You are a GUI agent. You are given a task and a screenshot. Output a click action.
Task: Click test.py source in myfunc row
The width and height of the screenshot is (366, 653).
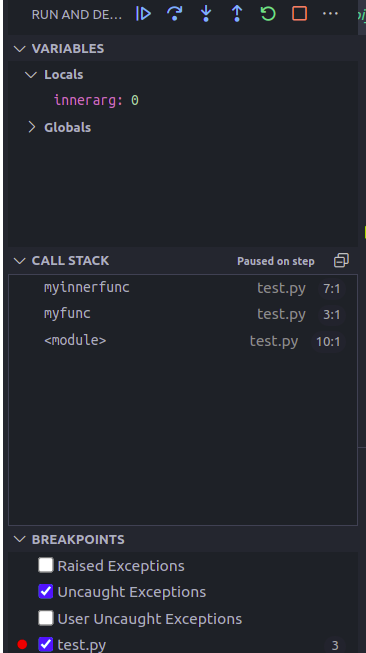point(281,314)
